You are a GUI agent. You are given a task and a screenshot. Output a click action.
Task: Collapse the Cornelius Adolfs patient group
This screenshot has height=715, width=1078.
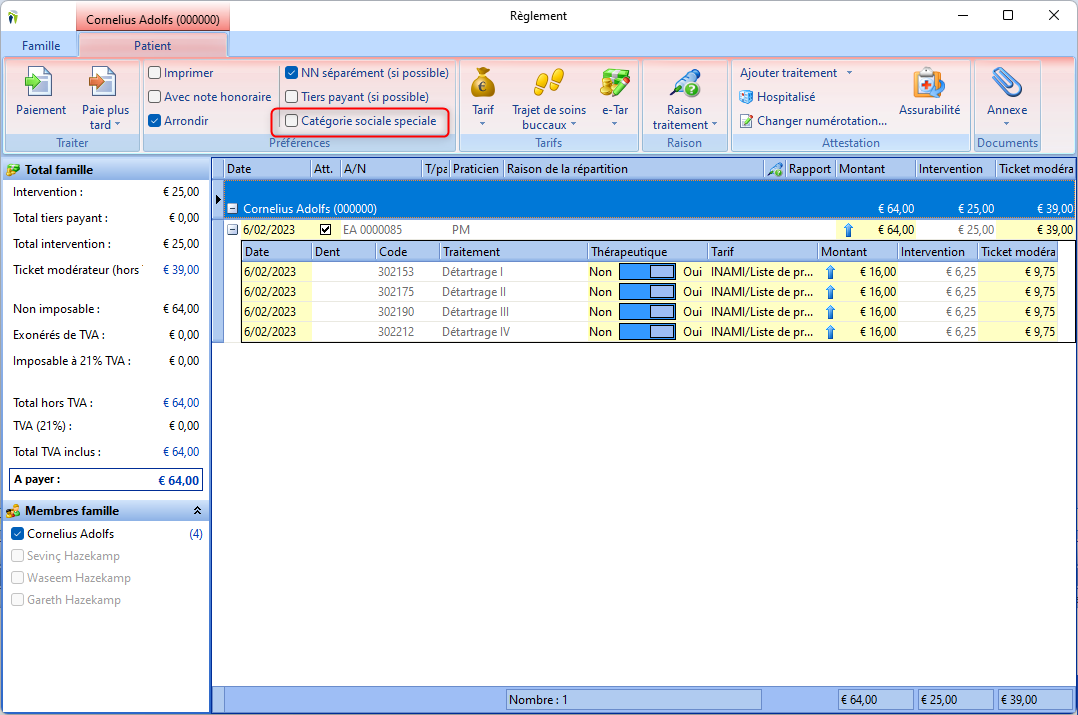(232, 209)
